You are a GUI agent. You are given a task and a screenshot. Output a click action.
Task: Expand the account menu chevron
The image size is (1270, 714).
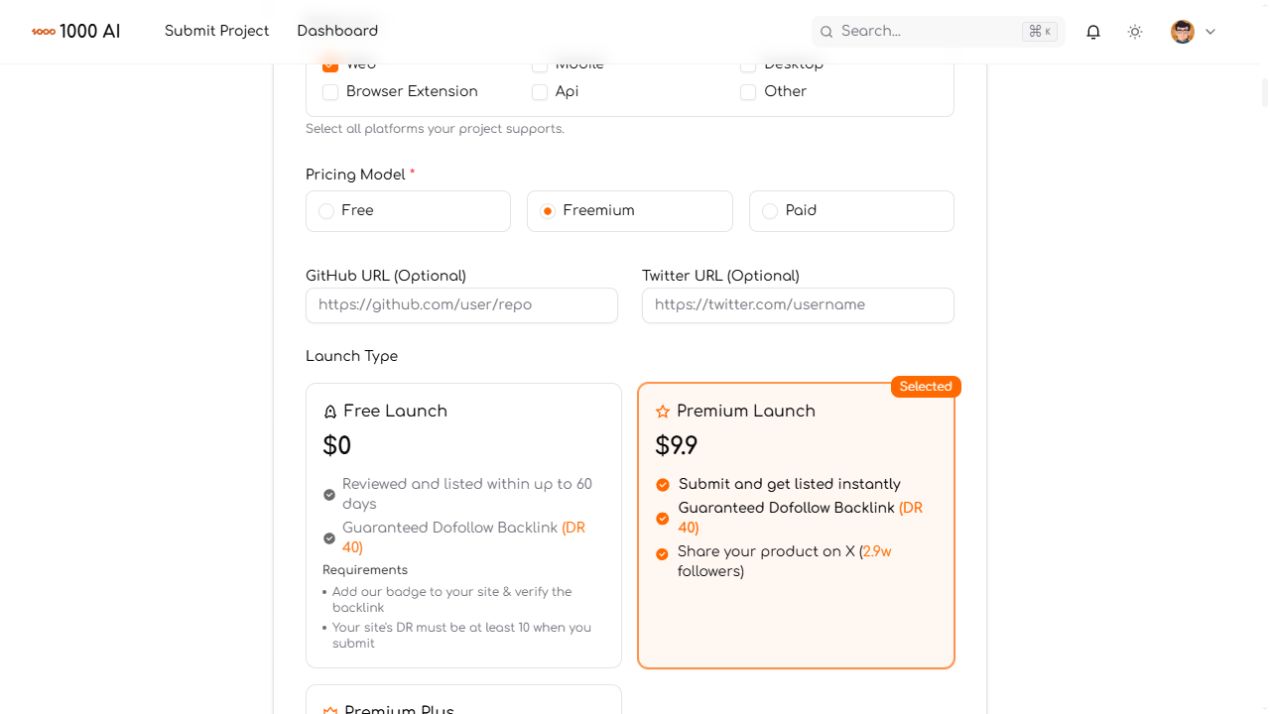(x=1210, y=32)
